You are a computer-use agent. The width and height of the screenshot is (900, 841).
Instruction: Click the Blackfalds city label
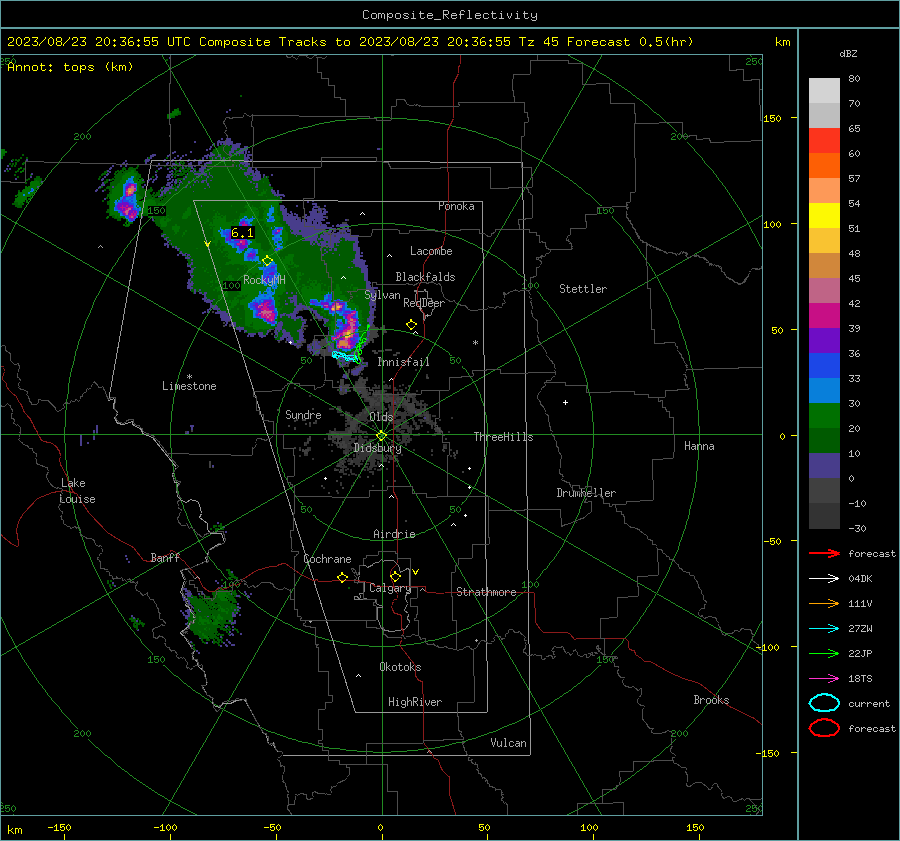coord(425,277)
